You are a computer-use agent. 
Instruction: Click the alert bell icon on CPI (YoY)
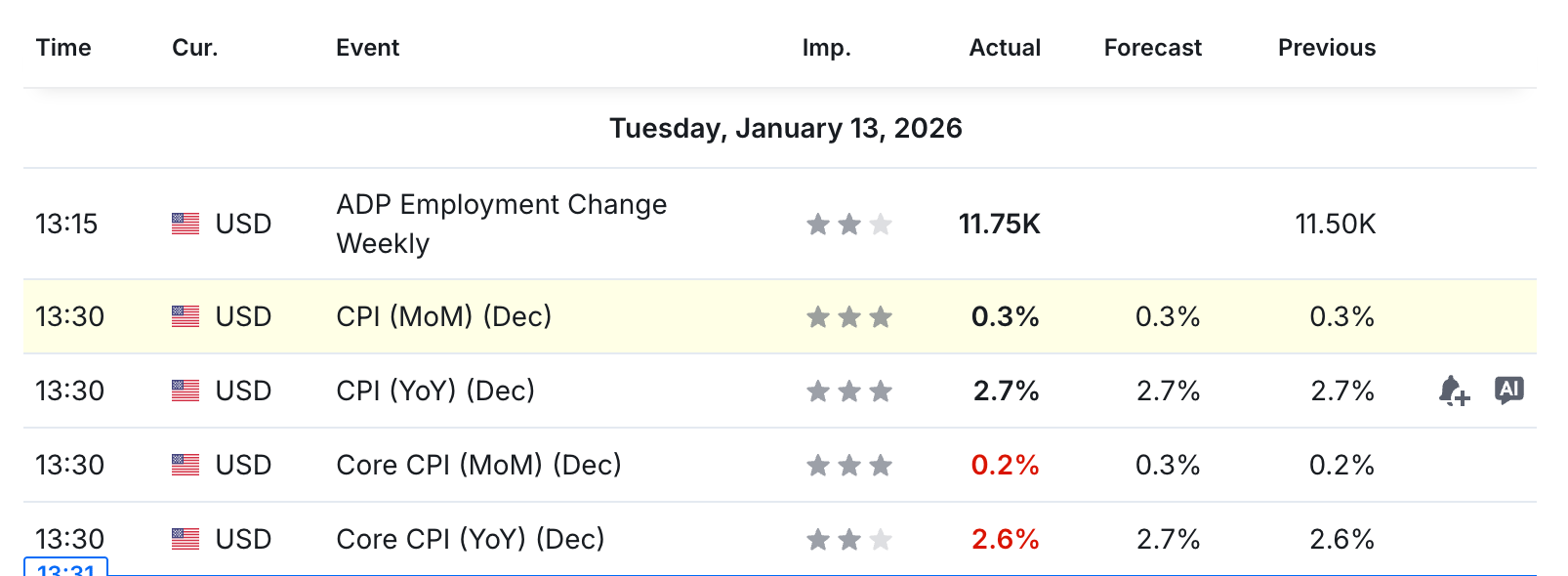[x=1453, y=391]
